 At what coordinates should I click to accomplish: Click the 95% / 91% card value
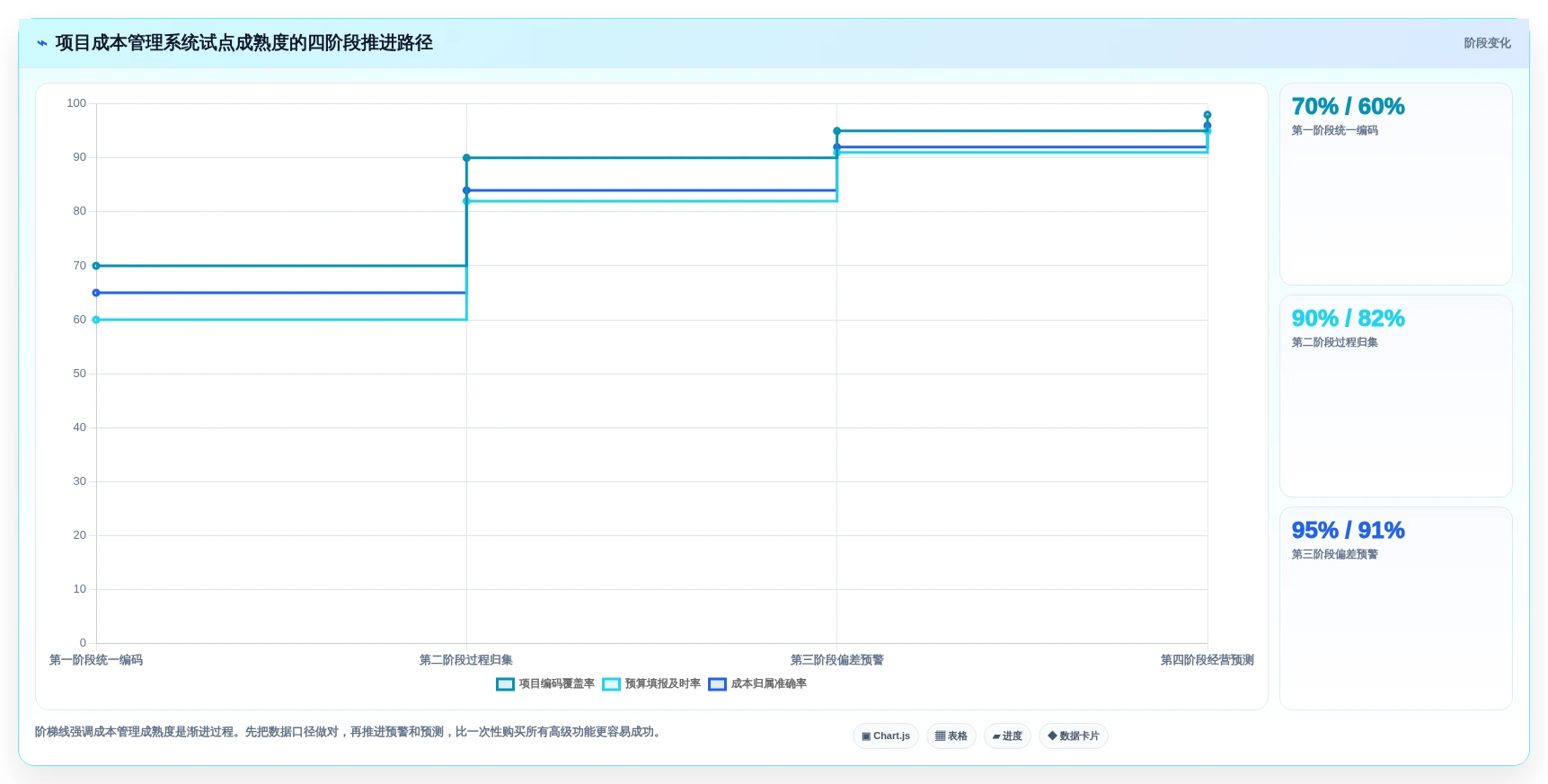point(1348,531)
